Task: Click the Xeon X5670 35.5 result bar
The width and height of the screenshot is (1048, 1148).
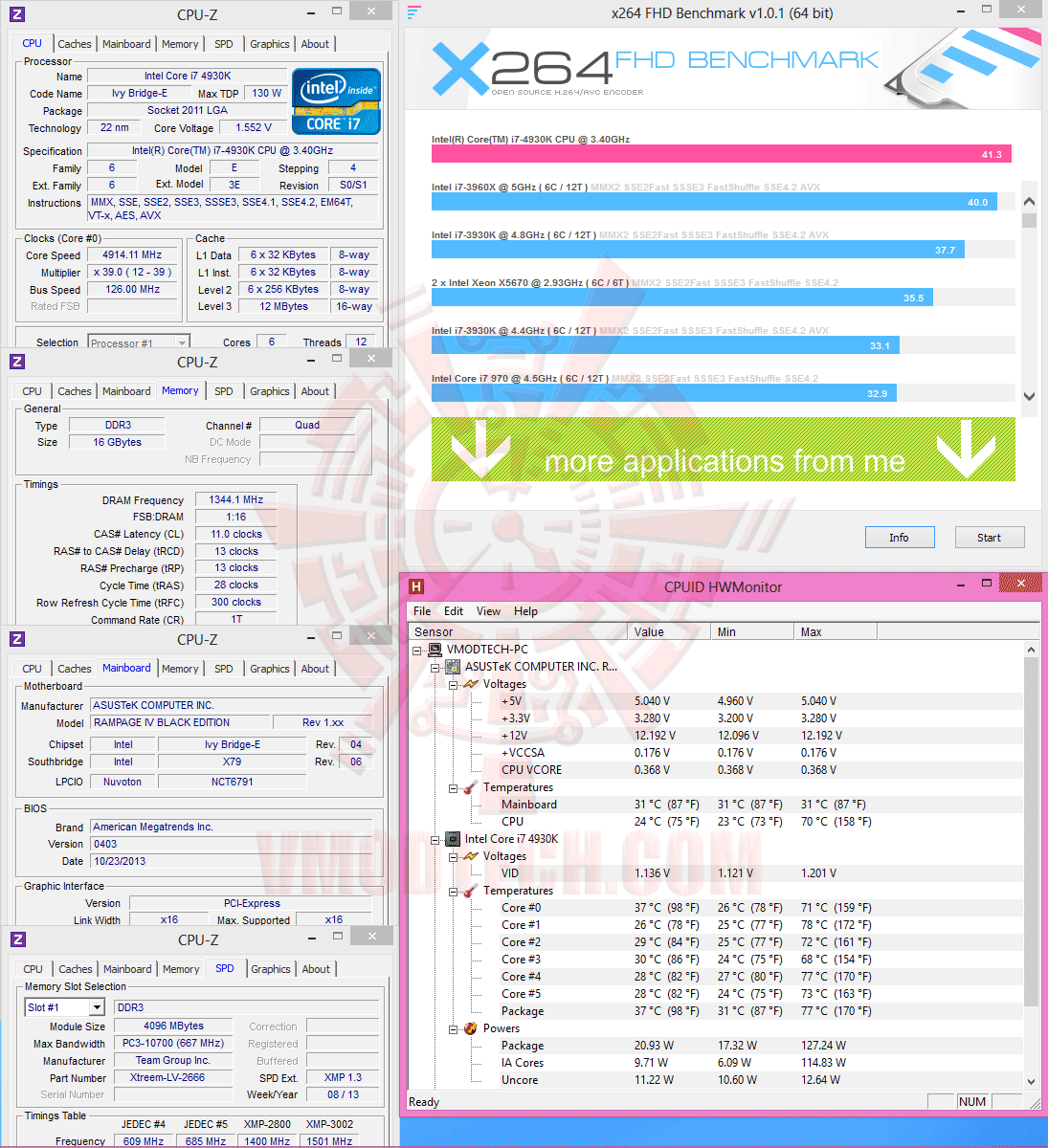Action: (x=682, y=298)
